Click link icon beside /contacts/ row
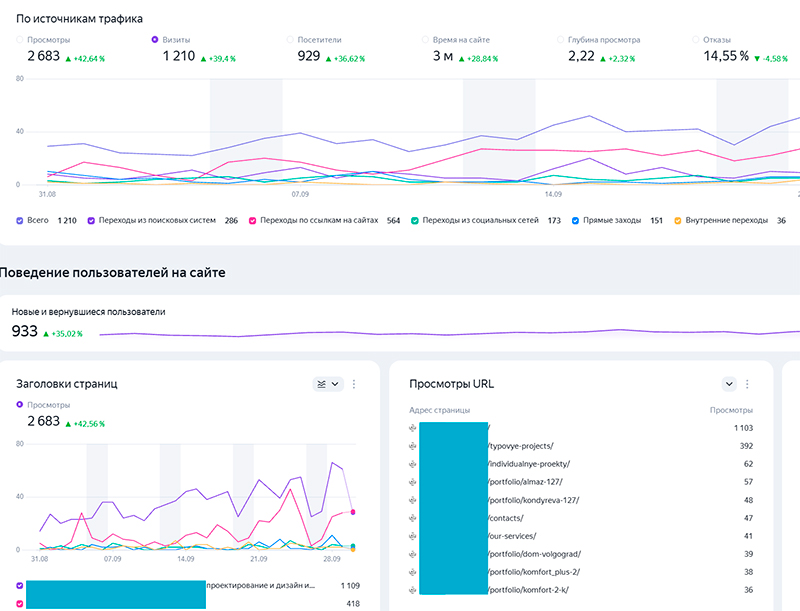 [413, 518]
